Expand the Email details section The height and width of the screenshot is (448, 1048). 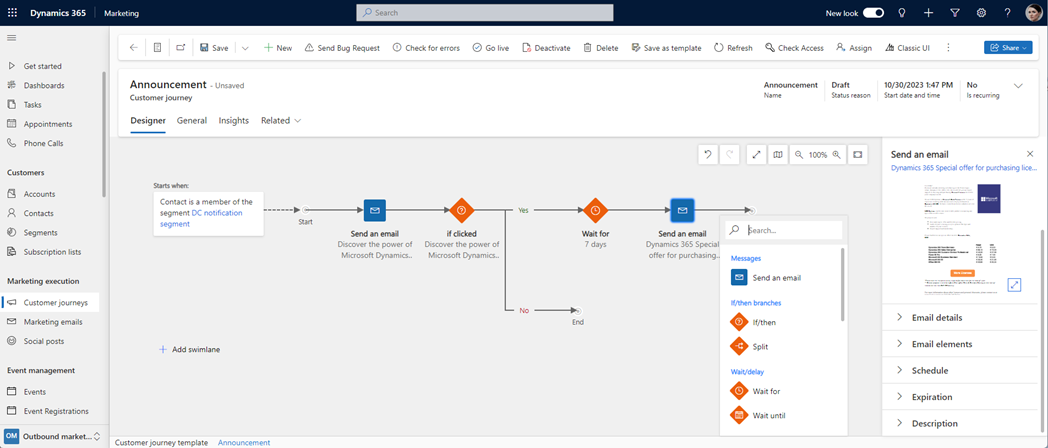coord(960,317)
